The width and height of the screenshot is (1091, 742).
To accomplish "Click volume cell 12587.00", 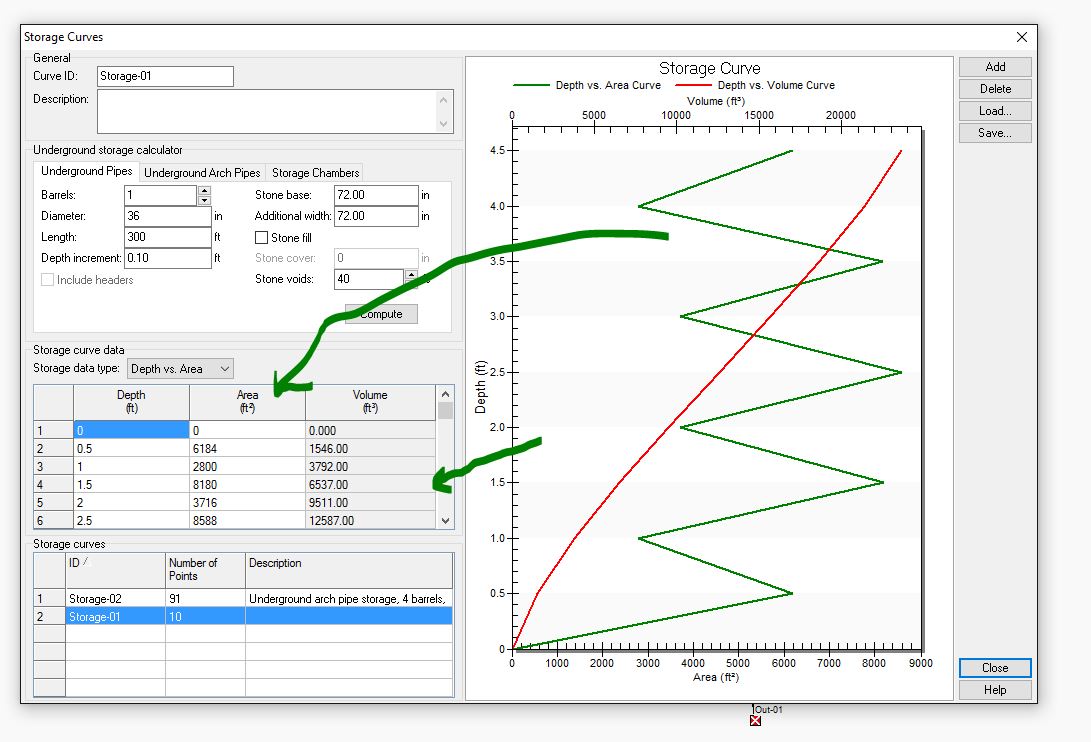I will 370,521.
